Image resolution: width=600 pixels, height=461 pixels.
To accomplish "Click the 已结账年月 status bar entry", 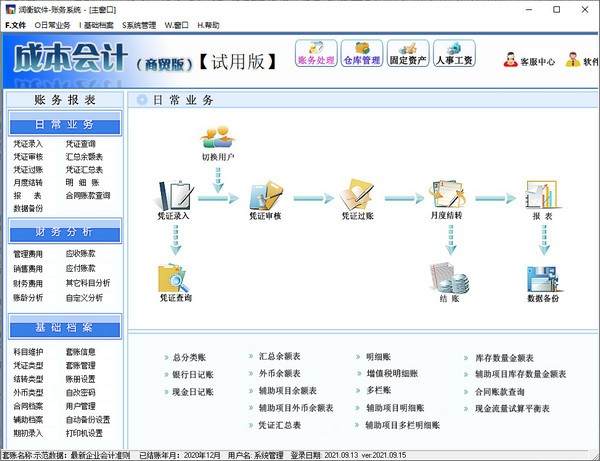I will [180, 455].
